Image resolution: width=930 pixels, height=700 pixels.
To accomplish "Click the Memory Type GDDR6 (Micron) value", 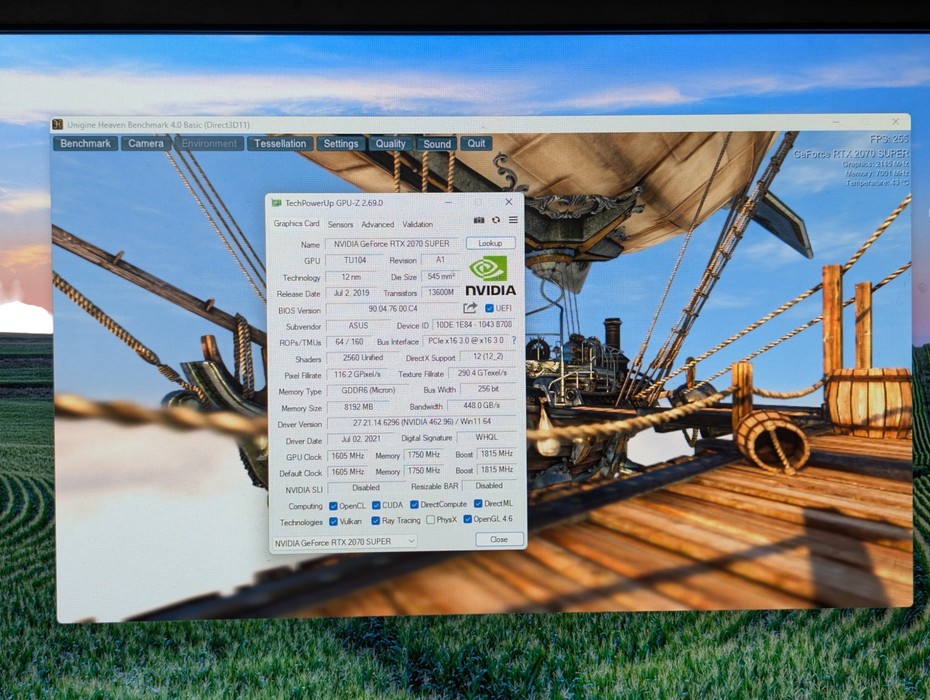I will (x=368, y=390).
